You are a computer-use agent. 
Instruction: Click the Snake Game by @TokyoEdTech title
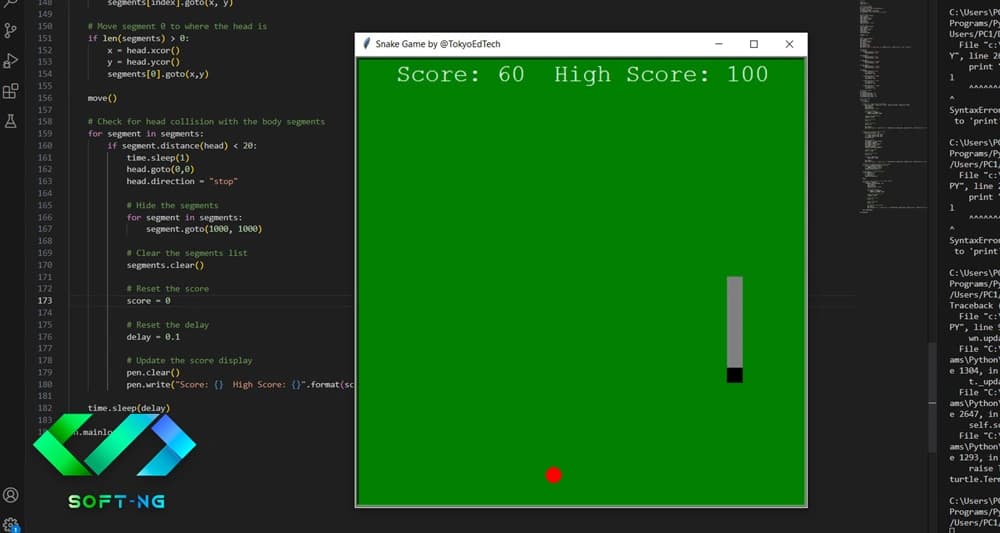click(x=438, y=44)
